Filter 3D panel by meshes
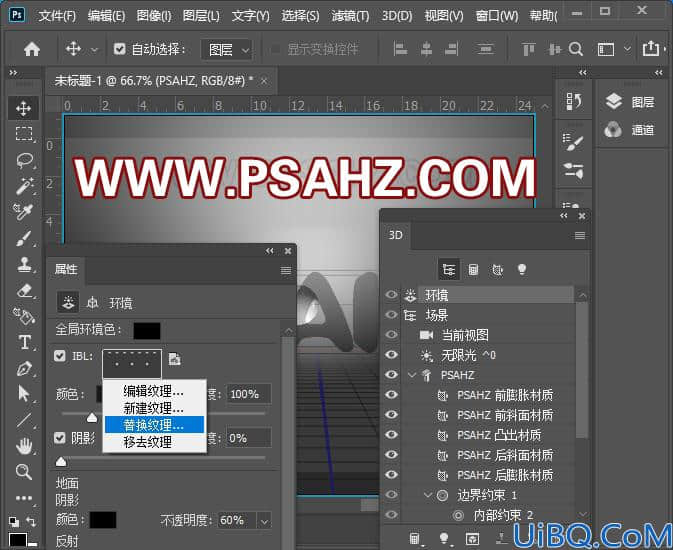 pos(473,270)
